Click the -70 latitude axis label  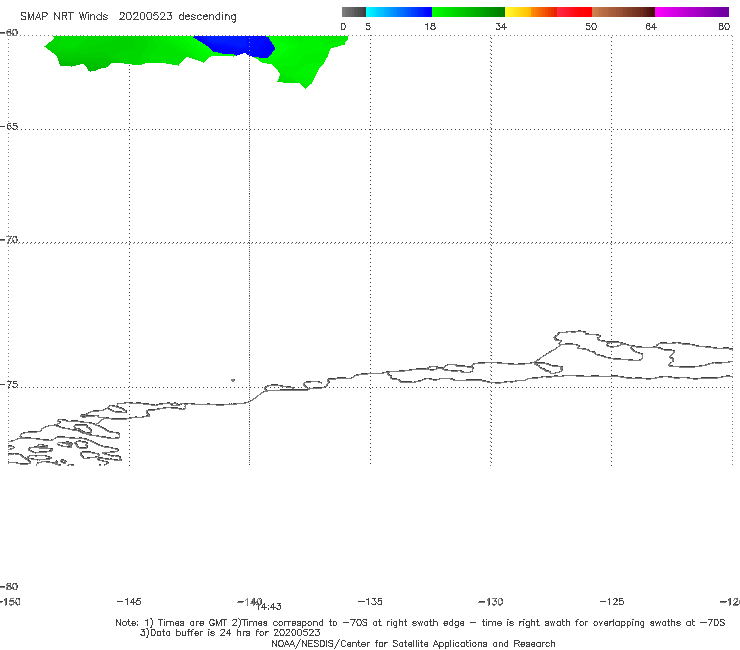pos(9,240)
